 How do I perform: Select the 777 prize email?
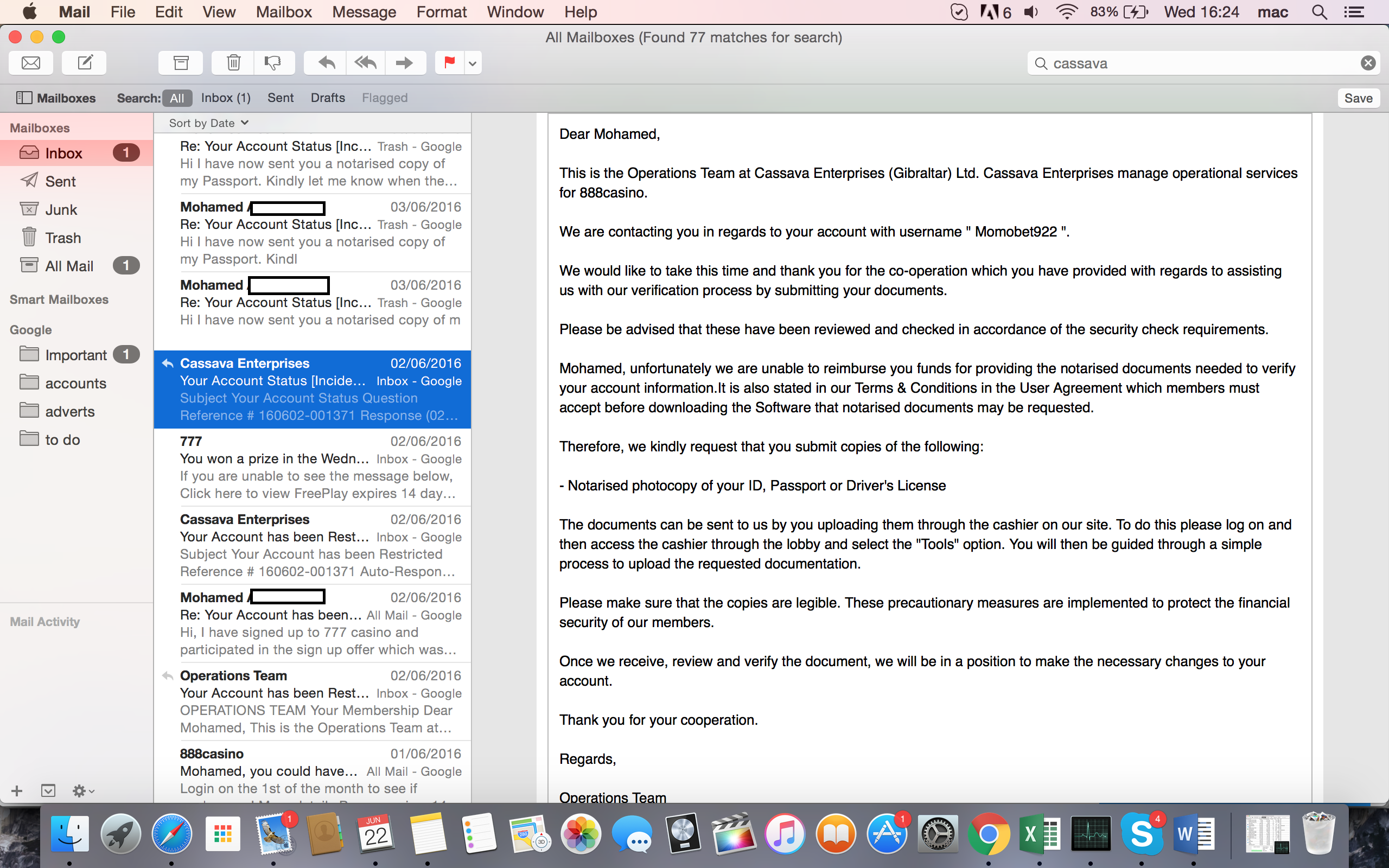point(313,467)
